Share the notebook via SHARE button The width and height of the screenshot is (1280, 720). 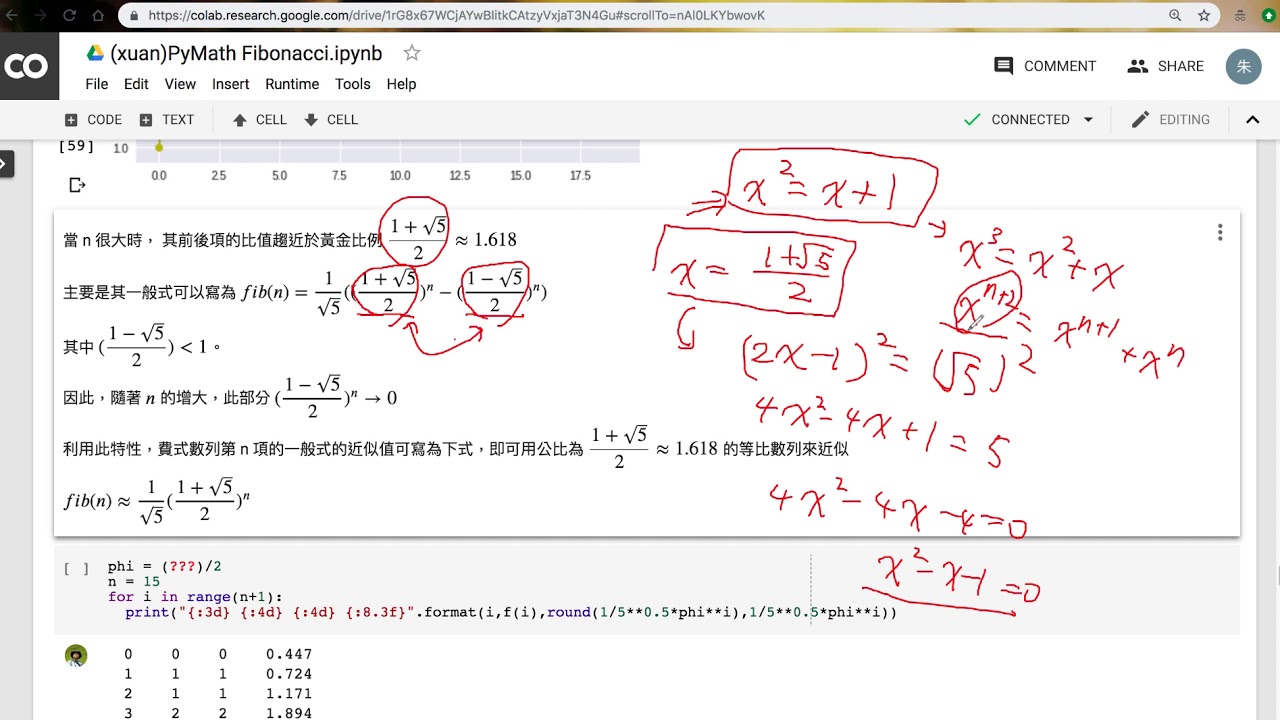(1165, 66)
